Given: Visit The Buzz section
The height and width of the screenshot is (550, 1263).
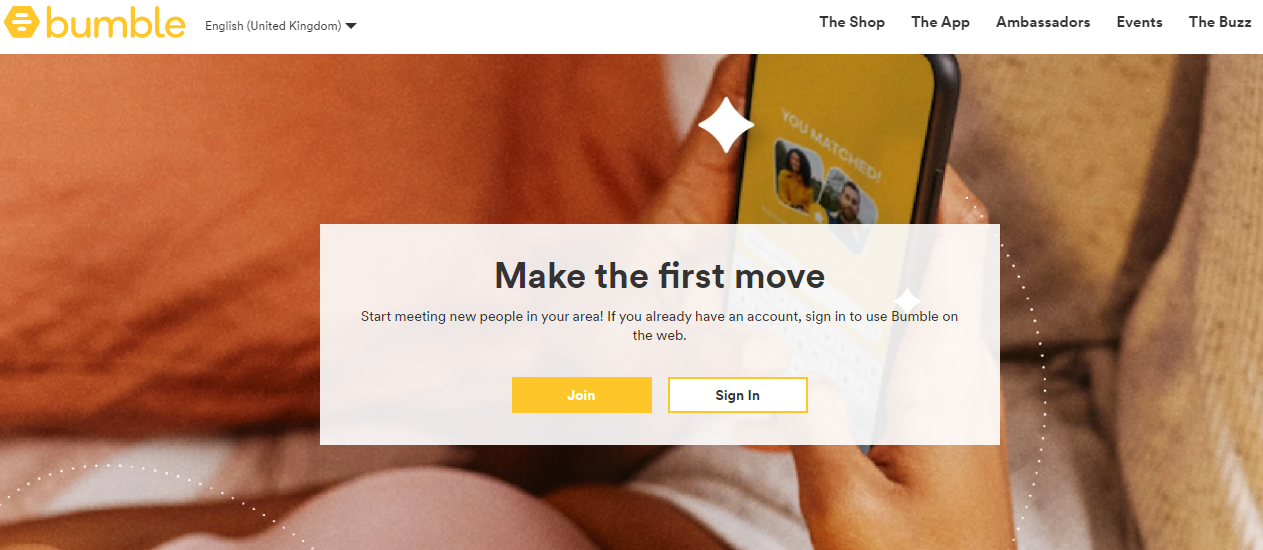Looking at the screenshot, I should 1220,22.
